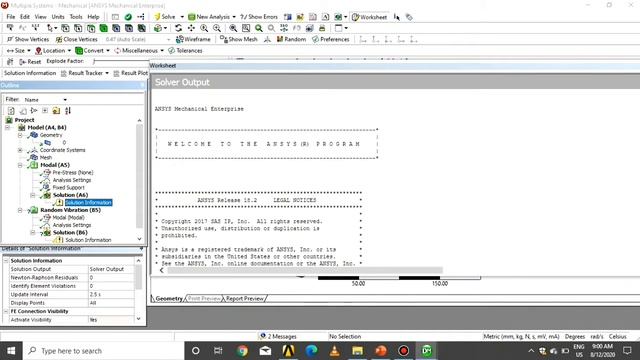Click the Solve lightning icon
Viewport: 640px width, 360px height.
[157, 17]
